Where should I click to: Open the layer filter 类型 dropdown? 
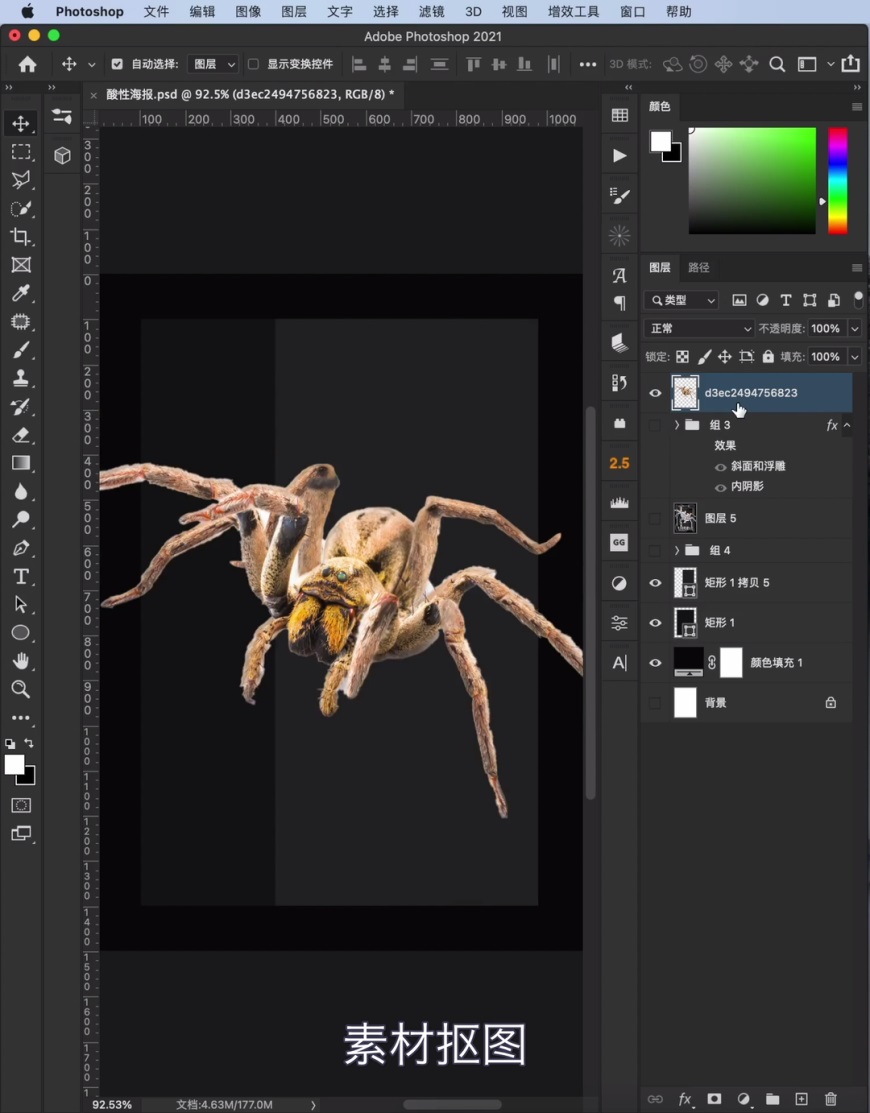pyautogui.click(x=682, y=300)
